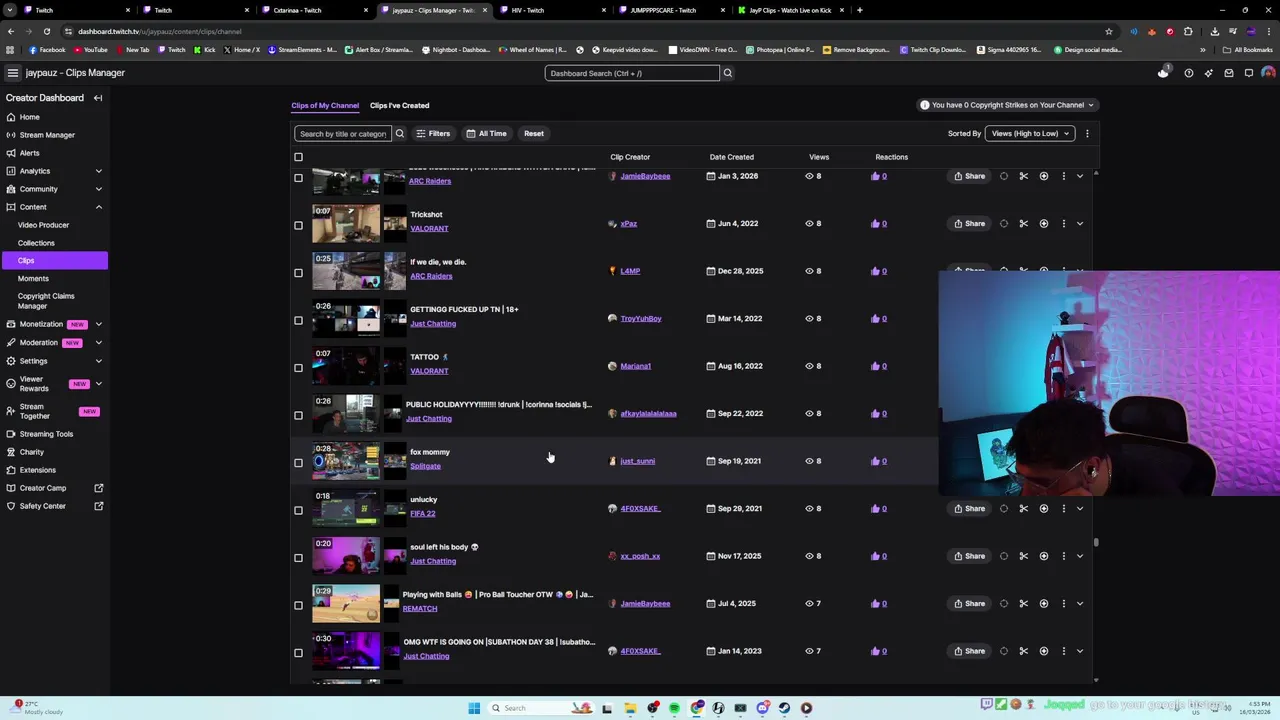Click circle-plus icon for Playing with Balls clip
This screenshot has width=1280, height=720.
pyautogui.click(x=1043, y=604)
